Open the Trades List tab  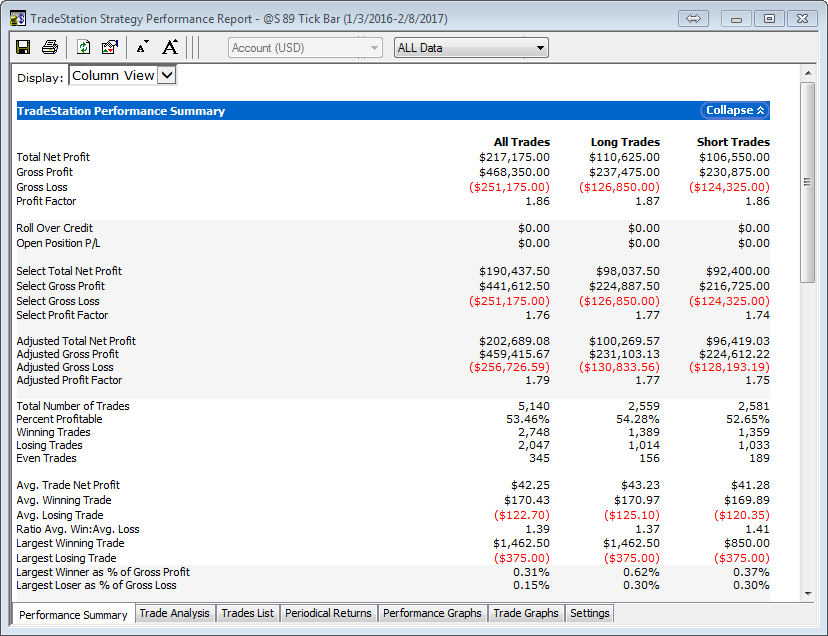click(247, 613)
